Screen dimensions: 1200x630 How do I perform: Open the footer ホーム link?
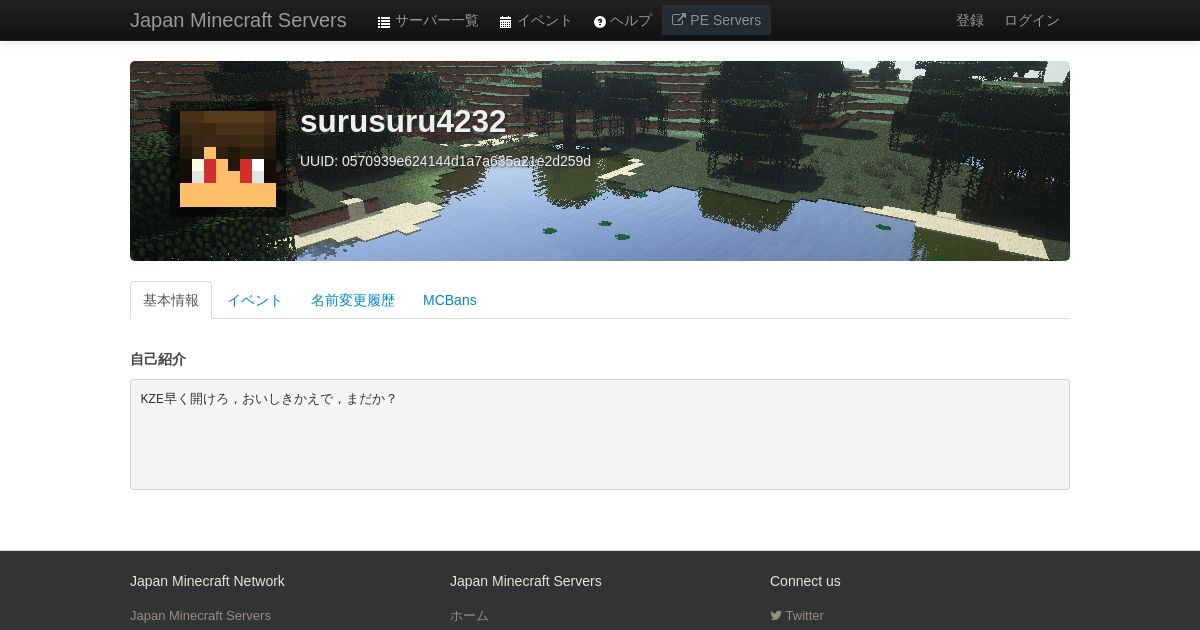[x=469, y=616]
